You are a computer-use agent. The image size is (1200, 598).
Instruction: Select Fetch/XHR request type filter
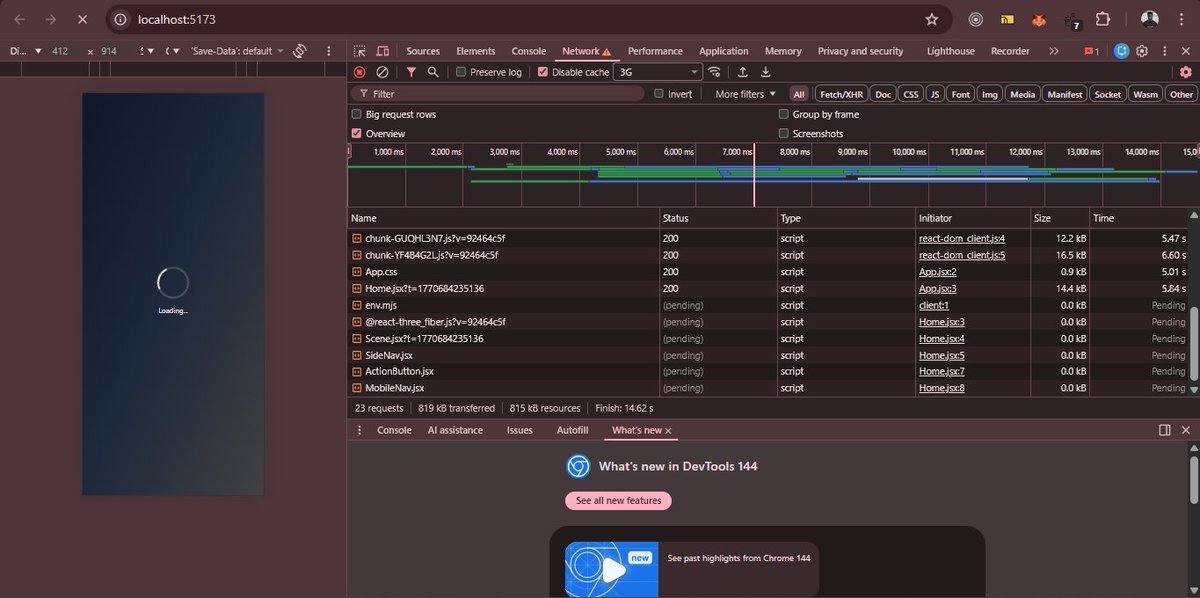(841, 94)
